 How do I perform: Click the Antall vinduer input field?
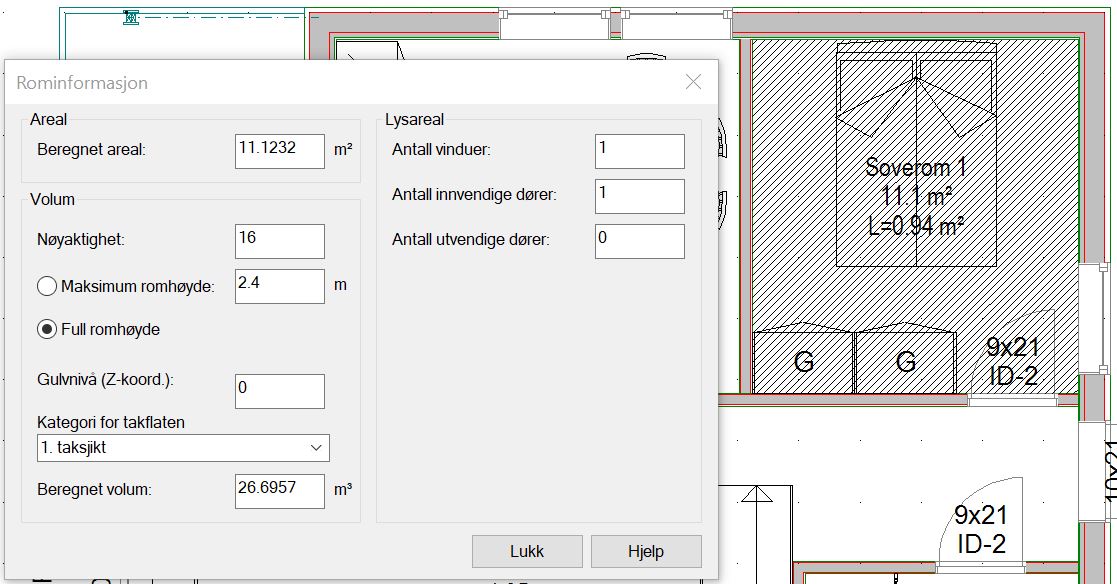point(639,151)
